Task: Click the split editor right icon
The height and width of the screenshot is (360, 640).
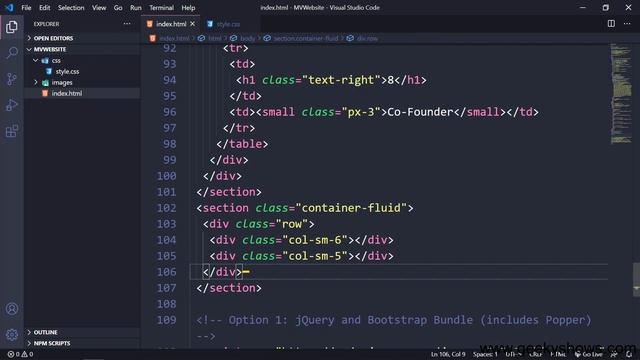Action: click(611, 24)
